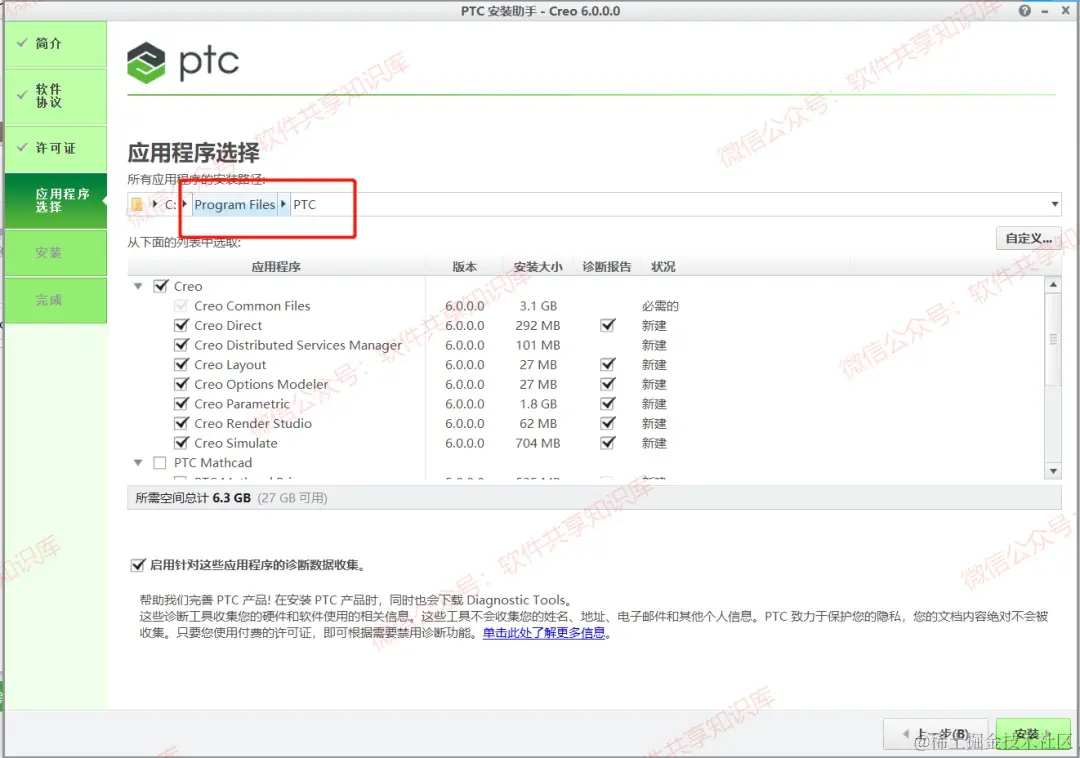Click 3.1 GB size value
This screenshot has width=1080, height=758.
[538, 306]
